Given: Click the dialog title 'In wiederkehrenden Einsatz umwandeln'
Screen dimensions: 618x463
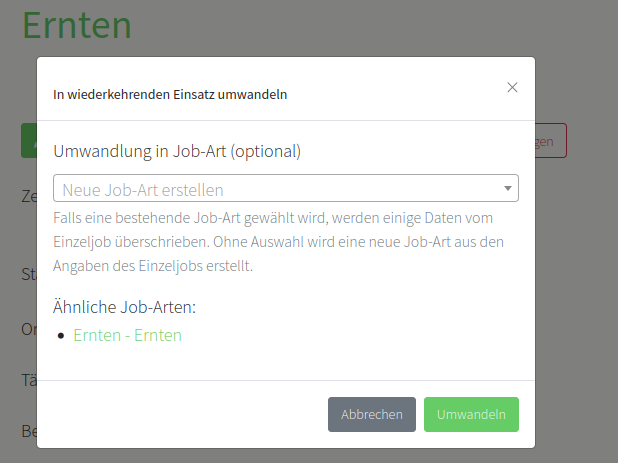Looking at the screenshot, I should click(170, 95).
